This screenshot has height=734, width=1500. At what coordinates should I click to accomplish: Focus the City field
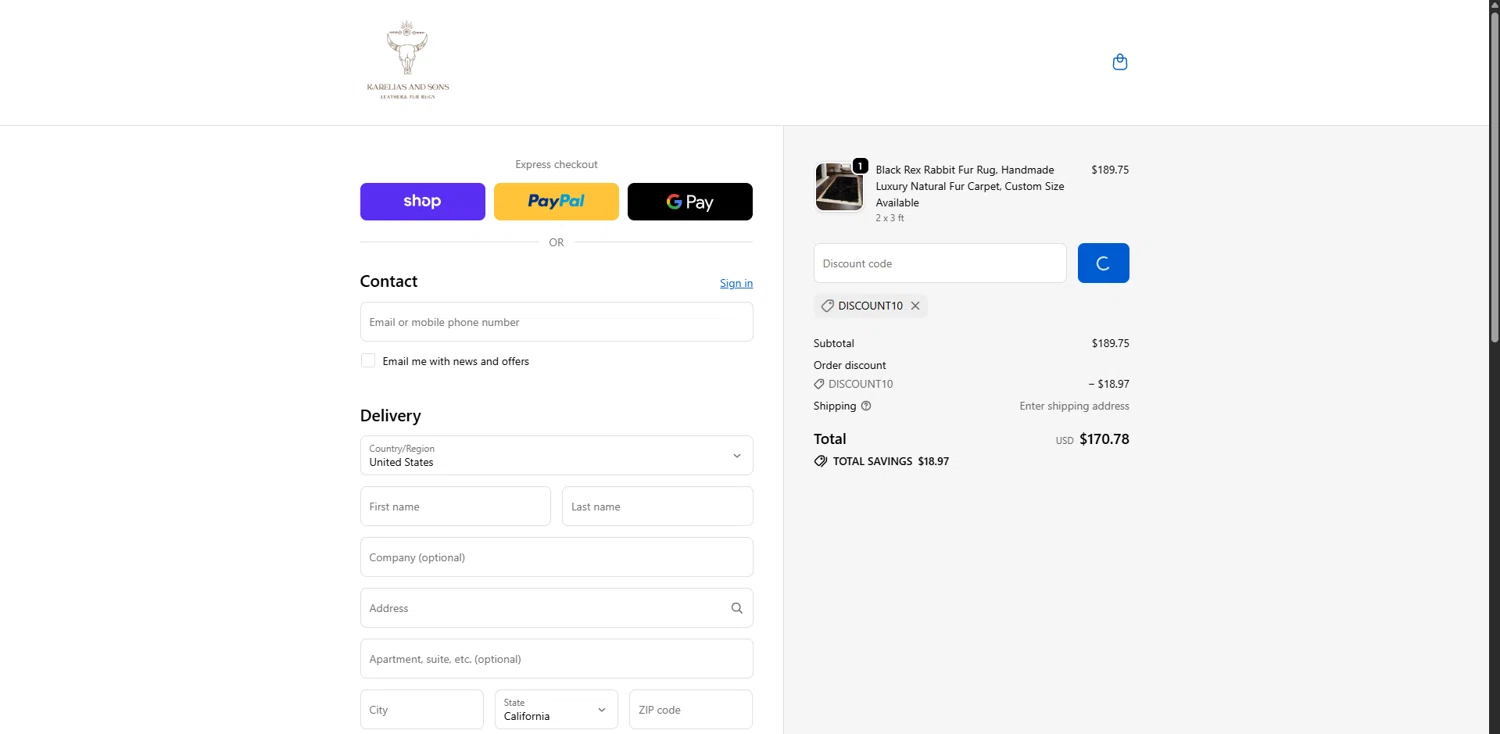tap(422, 709)
